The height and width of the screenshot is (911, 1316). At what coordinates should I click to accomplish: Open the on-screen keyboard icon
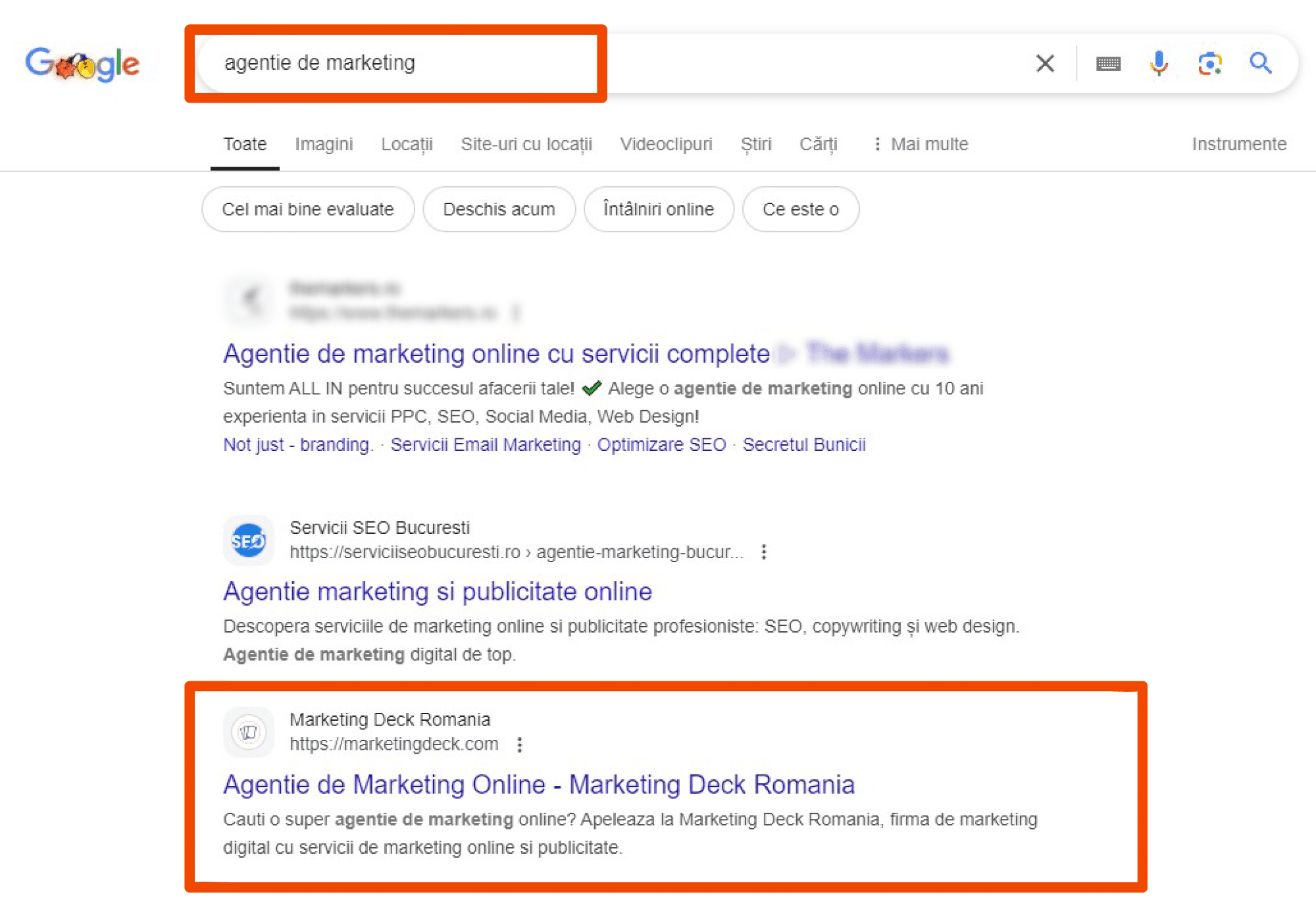click(x=1109, y=64)
